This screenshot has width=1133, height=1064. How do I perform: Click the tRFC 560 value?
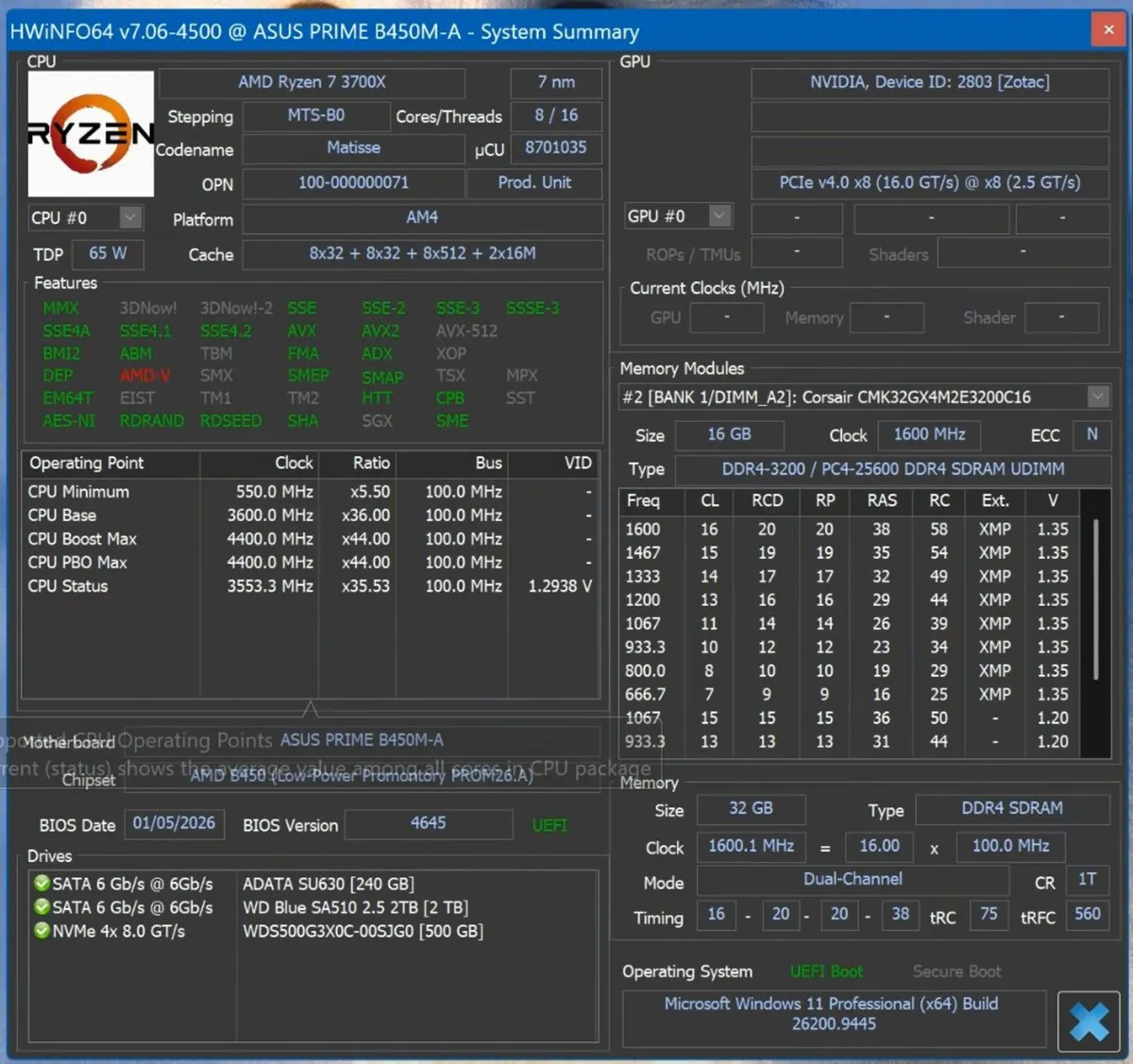coord(1088,915)
